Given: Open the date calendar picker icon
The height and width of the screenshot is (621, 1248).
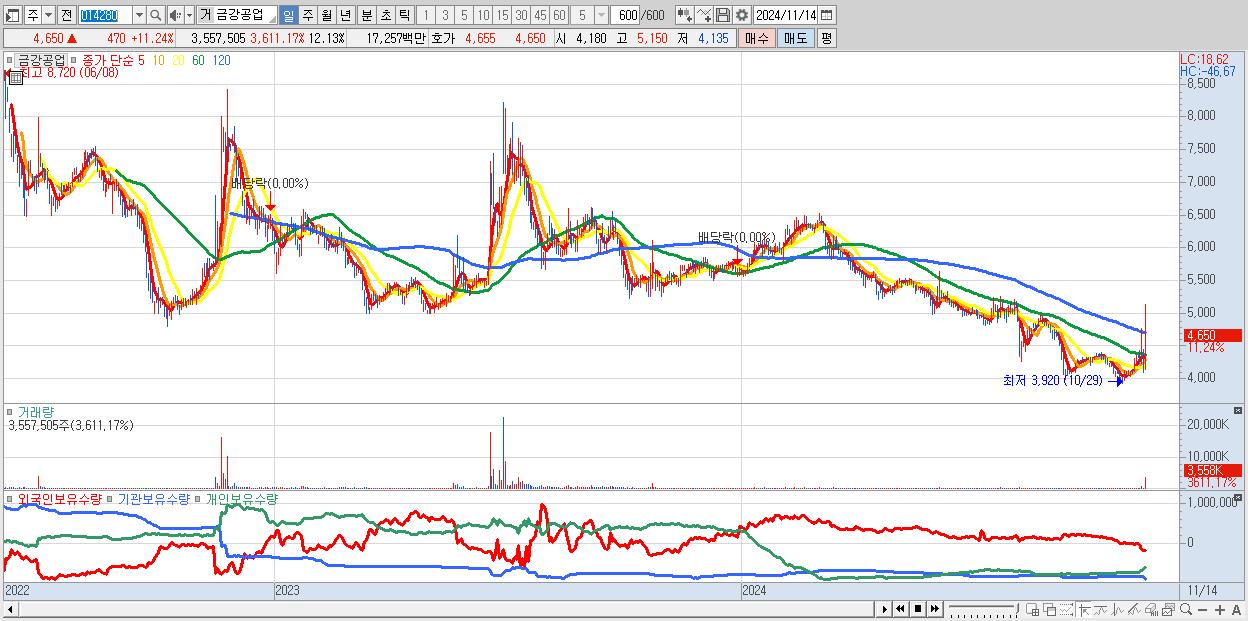Looking at the screenshot, I should click(826, 15).
